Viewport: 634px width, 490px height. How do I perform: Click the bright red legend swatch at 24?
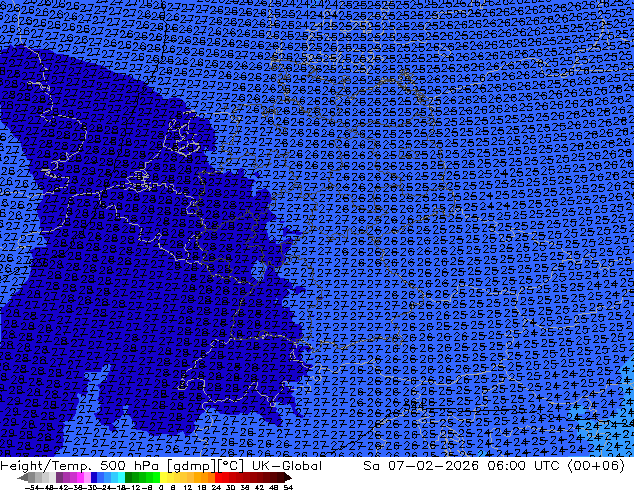click(218, 477)
